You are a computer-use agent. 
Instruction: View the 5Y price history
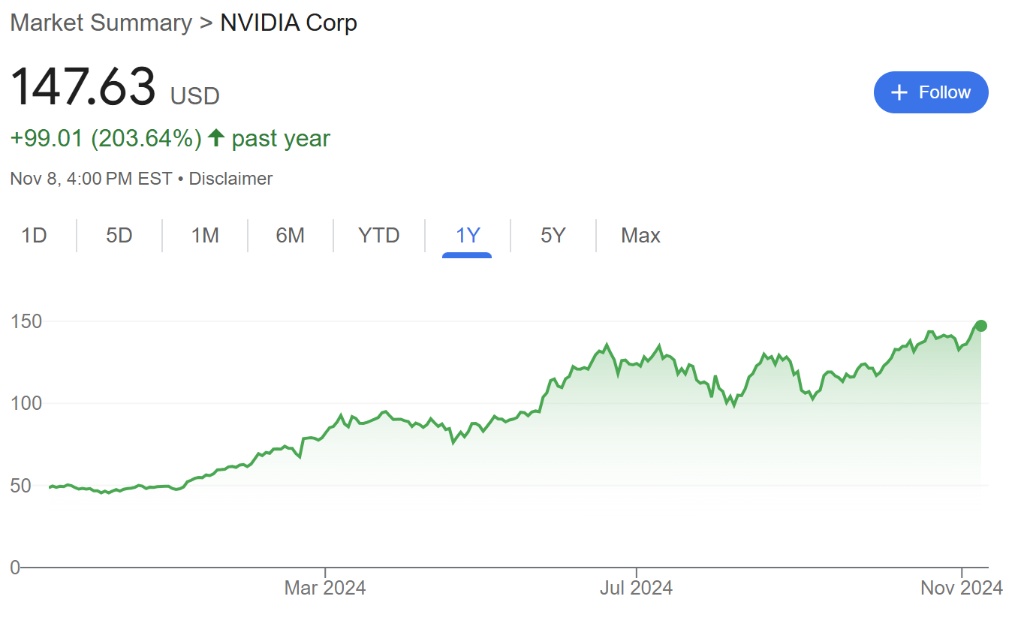tap(553, 236)
